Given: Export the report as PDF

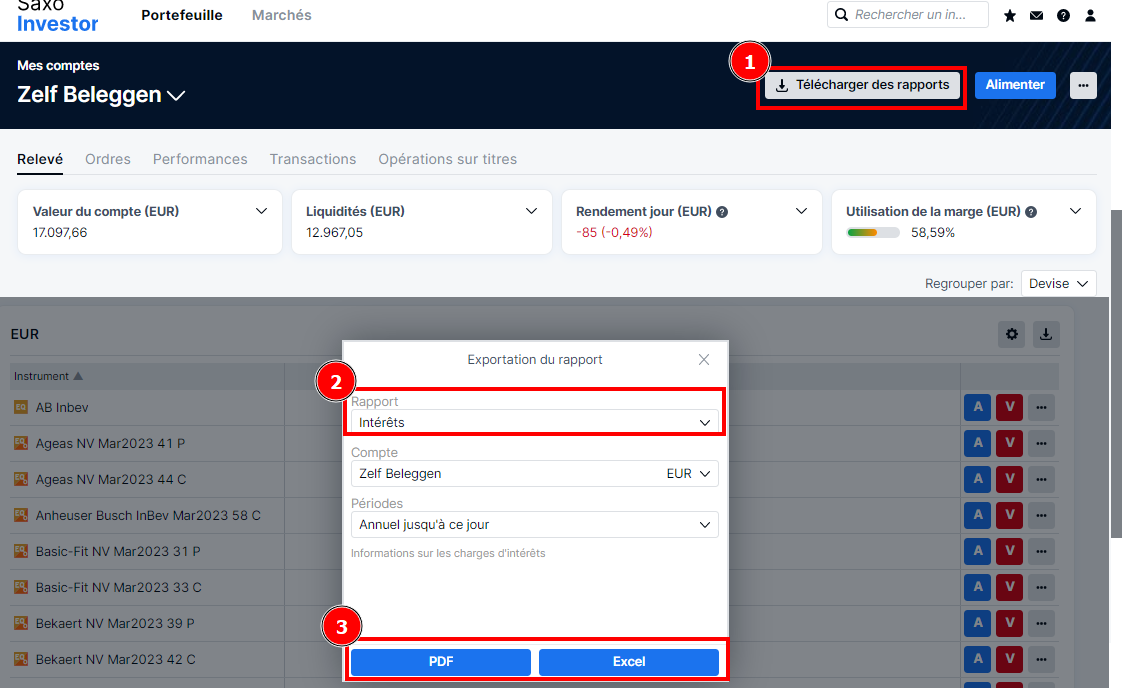Looking at the screenshot, I should (441, 662).
